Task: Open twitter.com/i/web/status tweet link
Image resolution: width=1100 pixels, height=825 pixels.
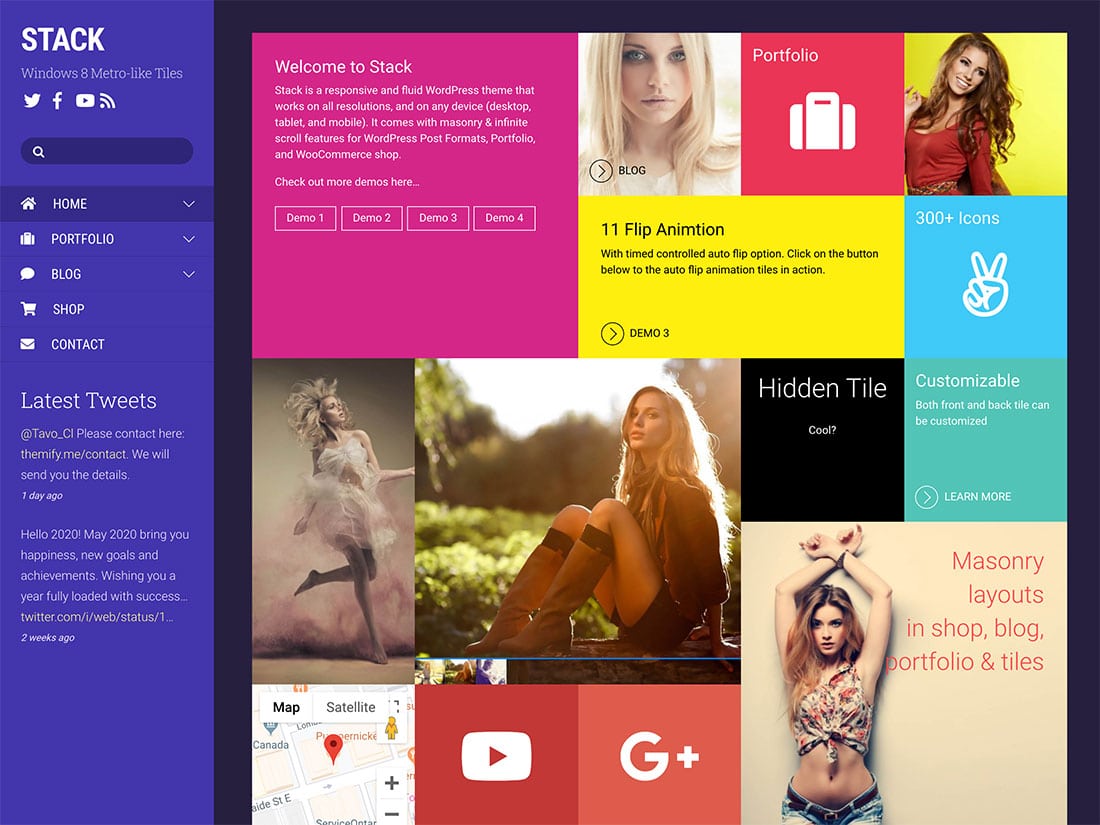Action: click(x=97, y=617)
